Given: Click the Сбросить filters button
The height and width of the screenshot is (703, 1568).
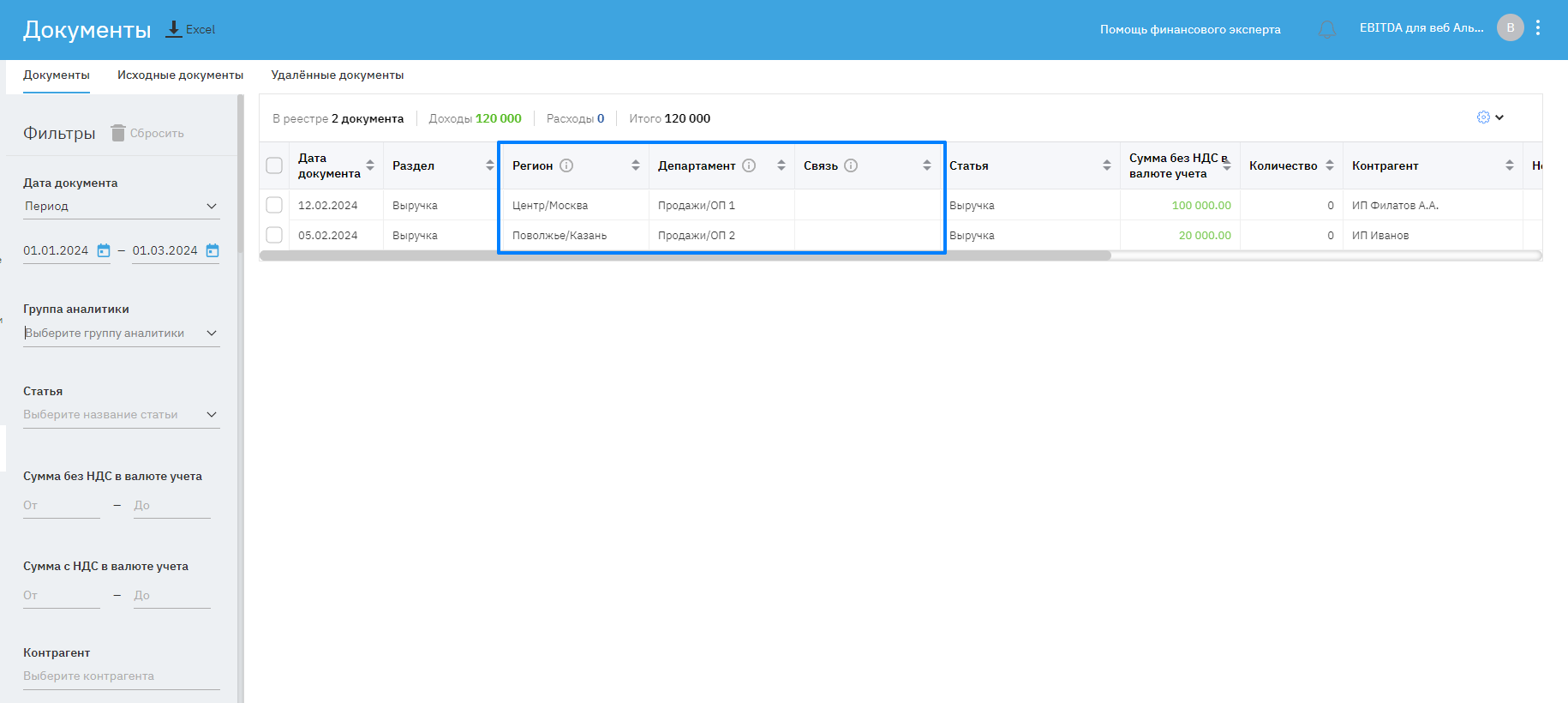Looking at the screenshot, I should pyautogui.click(x=147, y=133).
